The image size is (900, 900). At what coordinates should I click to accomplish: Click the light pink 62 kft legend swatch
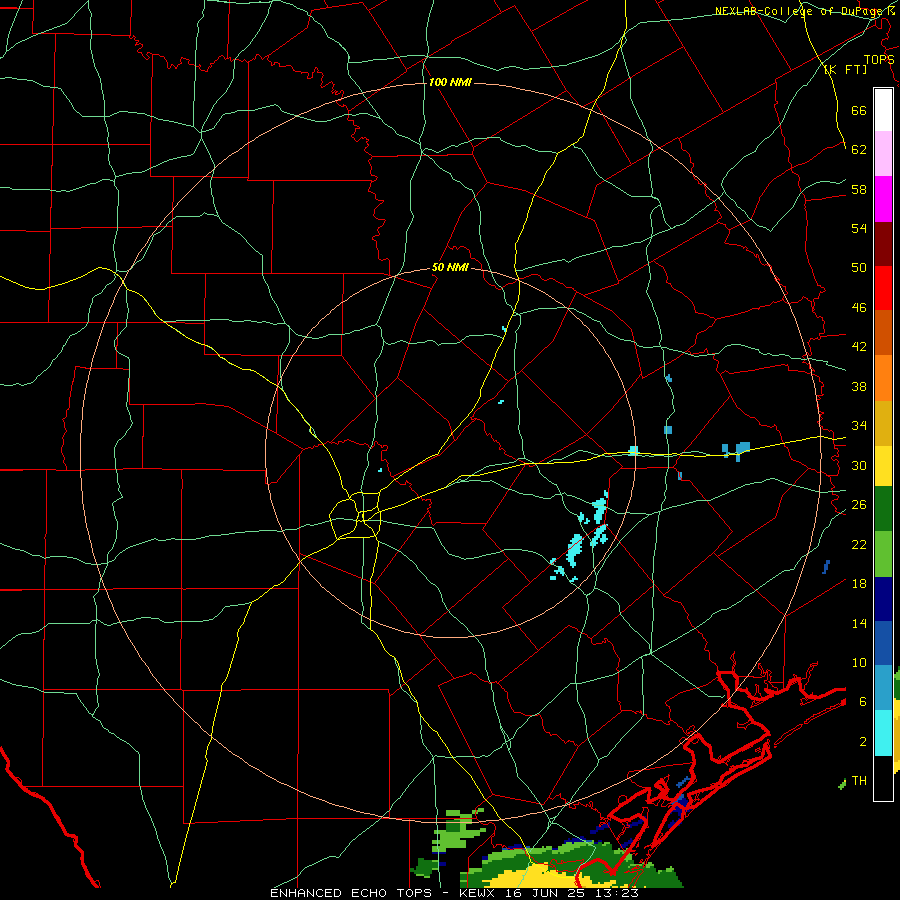(883, 153)
